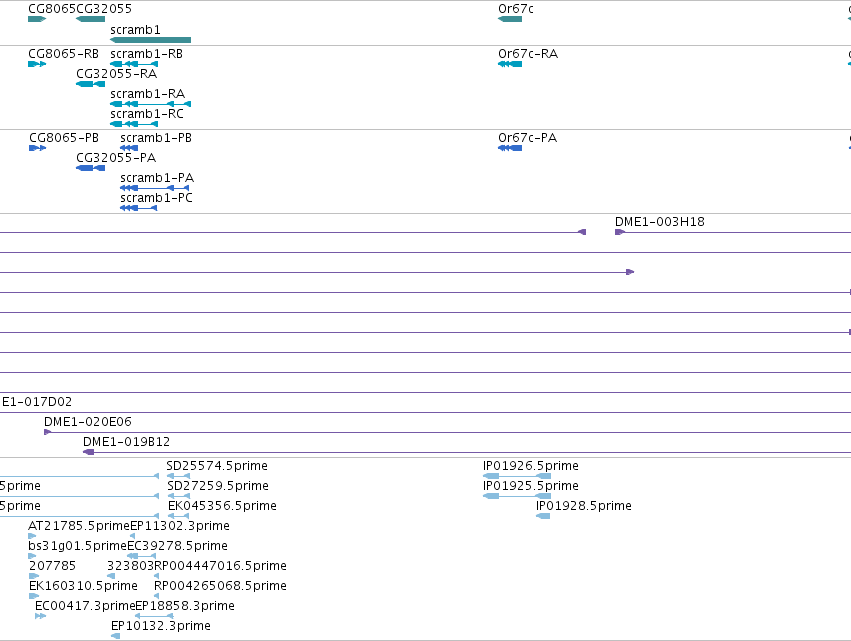Select the scramb1-PC protein label
851x641 pixels.
(156, 198)
